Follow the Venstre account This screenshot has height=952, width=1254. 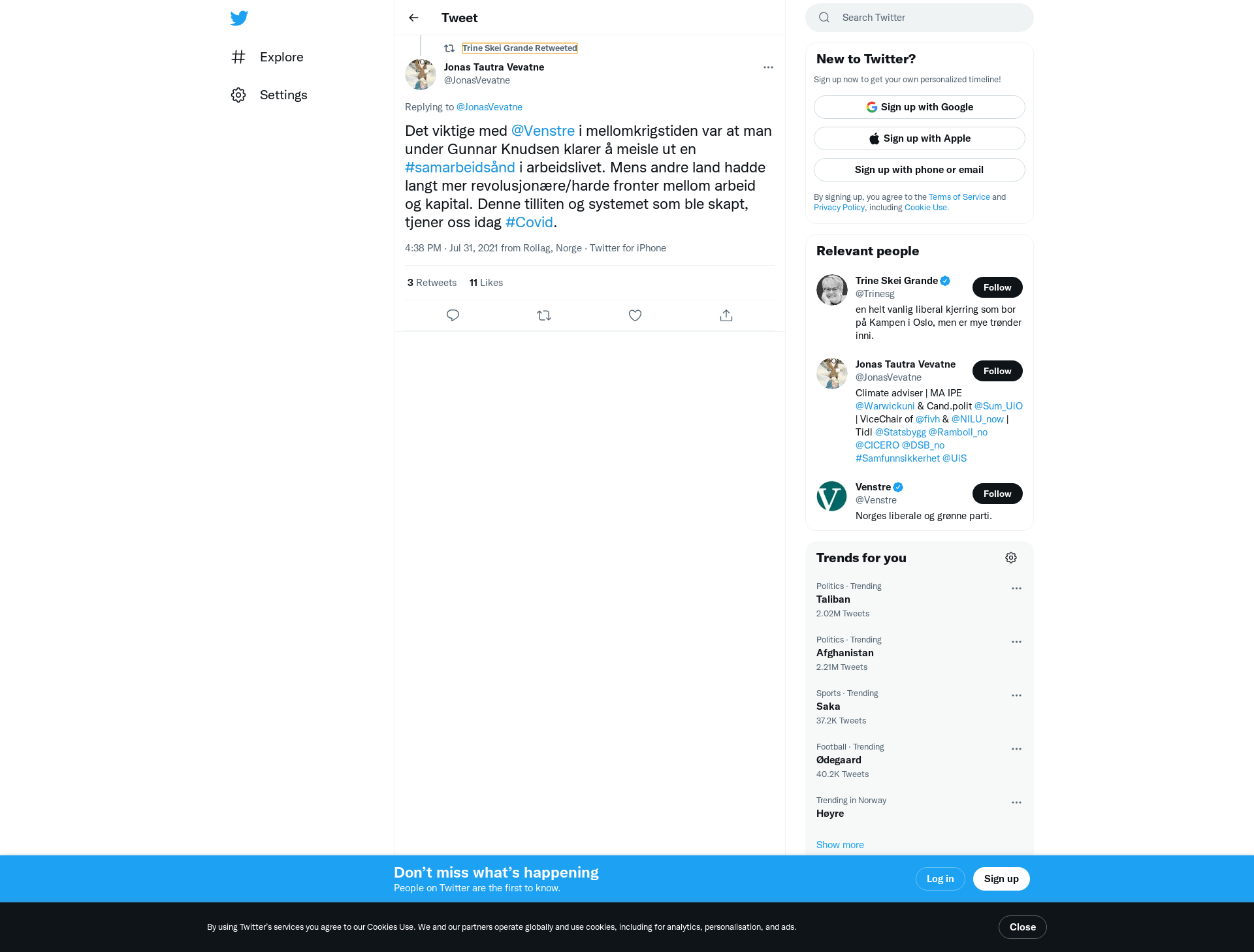pyautogui.click(x=997, y=494)
